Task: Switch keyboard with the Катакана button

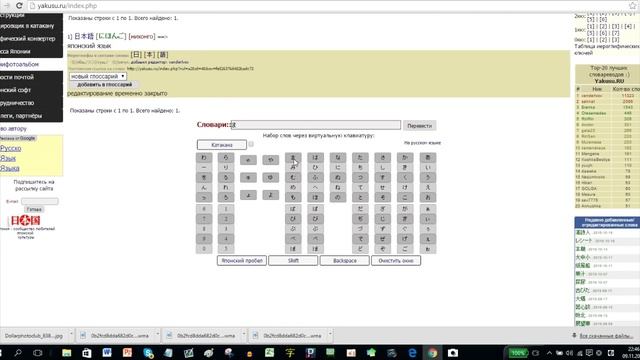Action: coord(222,145)
